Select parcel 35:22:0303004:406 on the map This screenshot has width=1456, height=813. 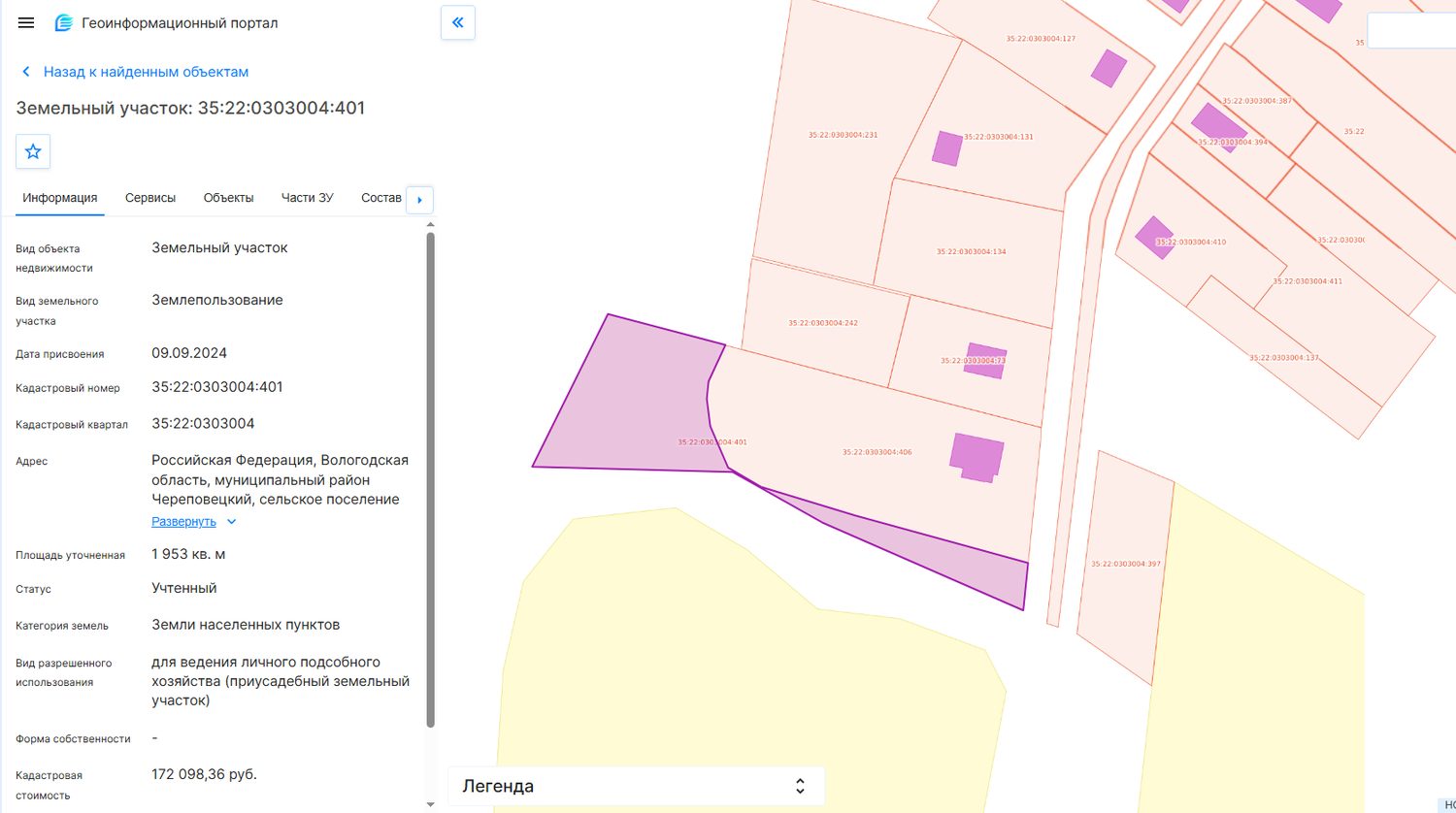(877, 452)
